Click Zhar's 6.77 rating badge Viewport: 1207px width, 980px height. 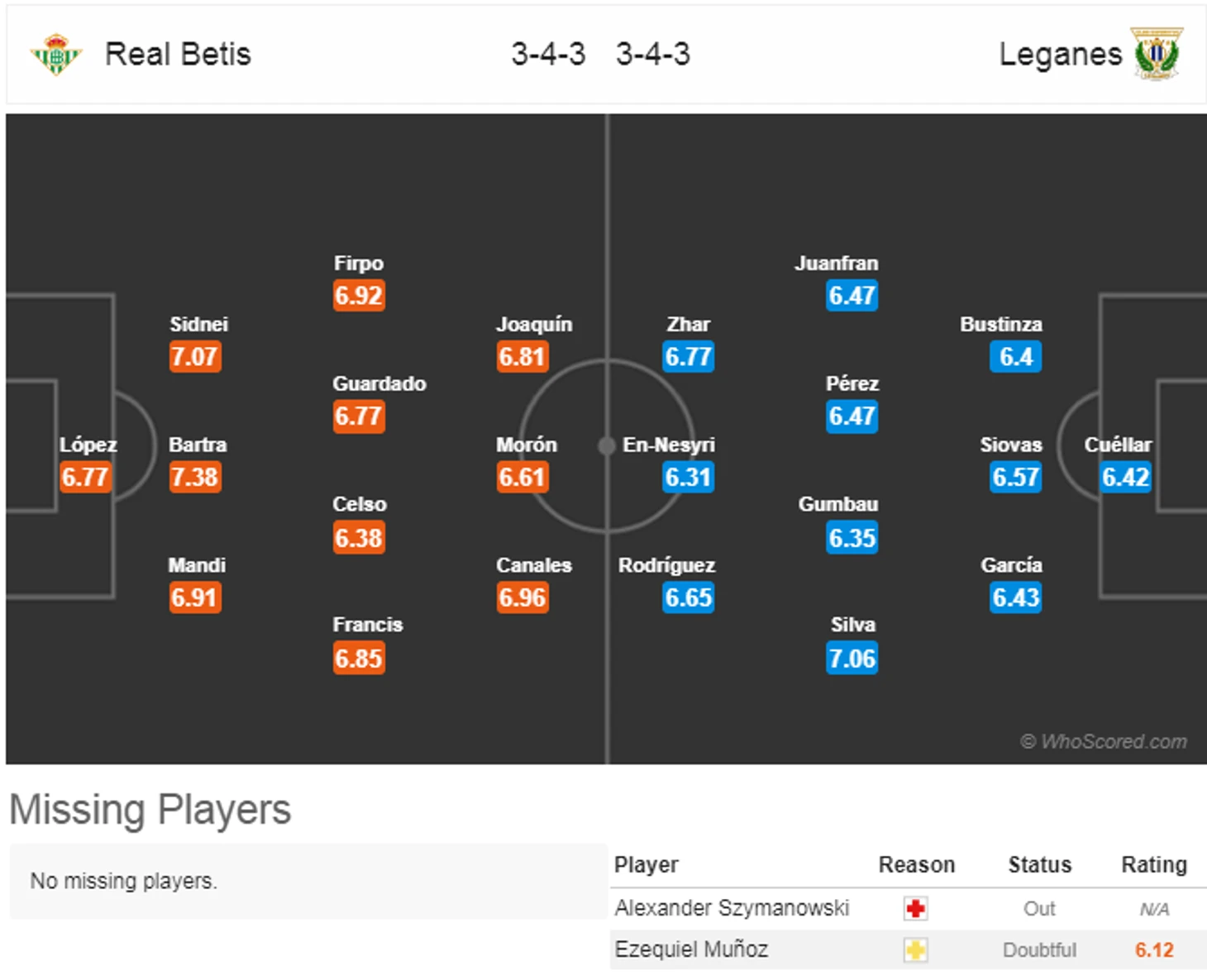coord(688,356)
